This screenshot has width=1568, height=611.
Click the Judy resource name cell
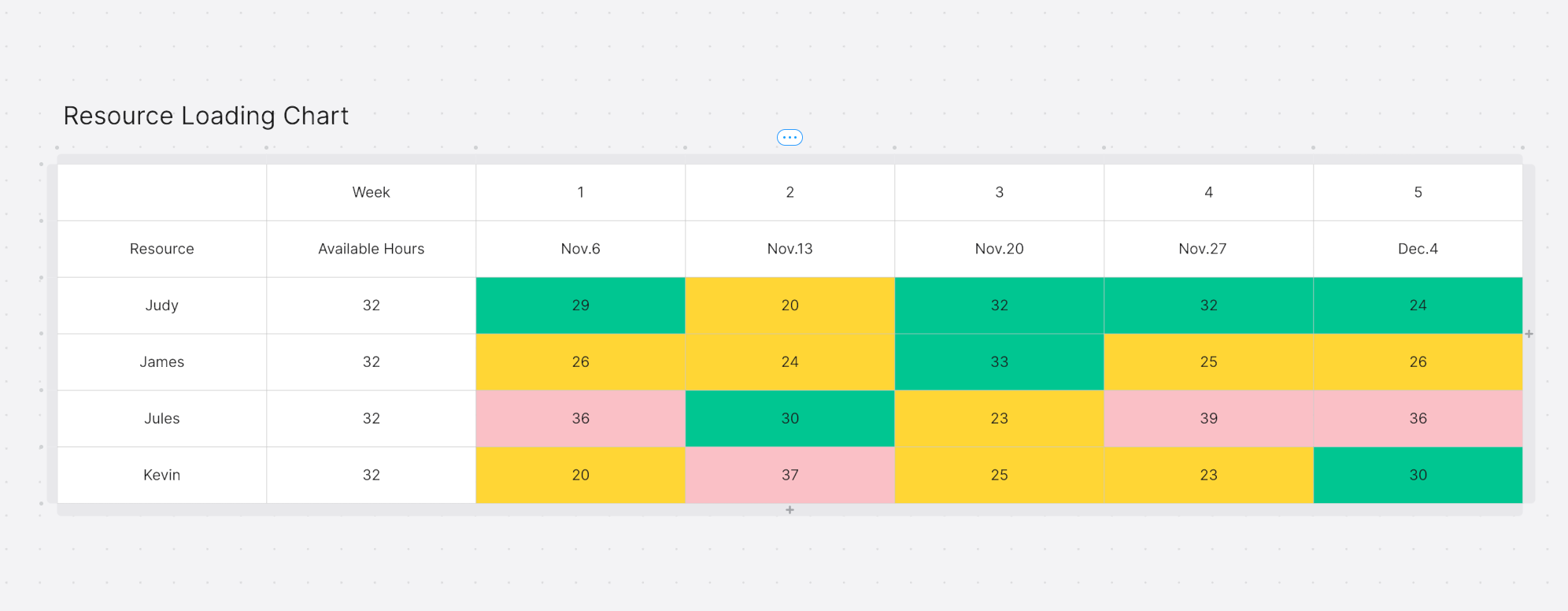tap(161, 305)
